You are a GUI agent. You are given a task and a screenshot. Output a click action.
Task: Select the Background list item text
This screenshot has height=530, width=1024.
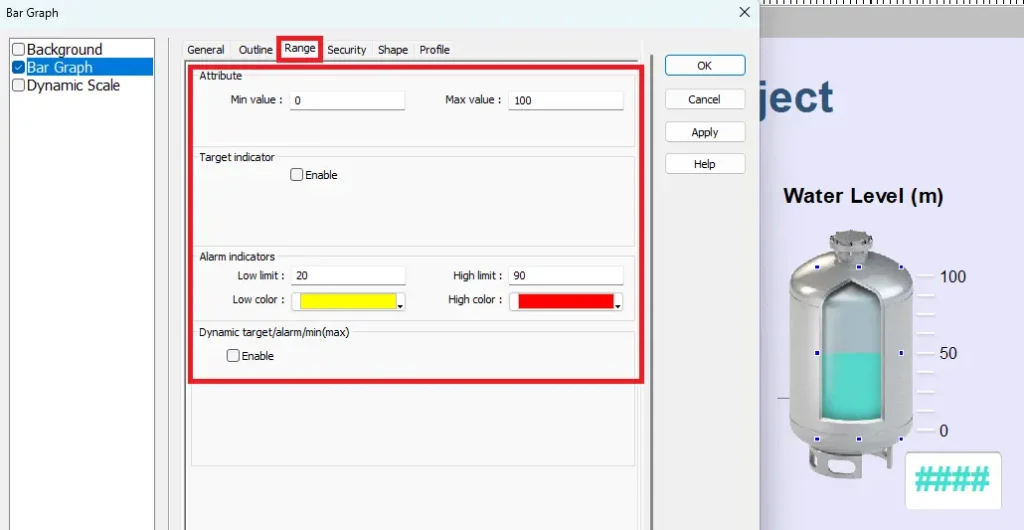[x=65, y=50]
